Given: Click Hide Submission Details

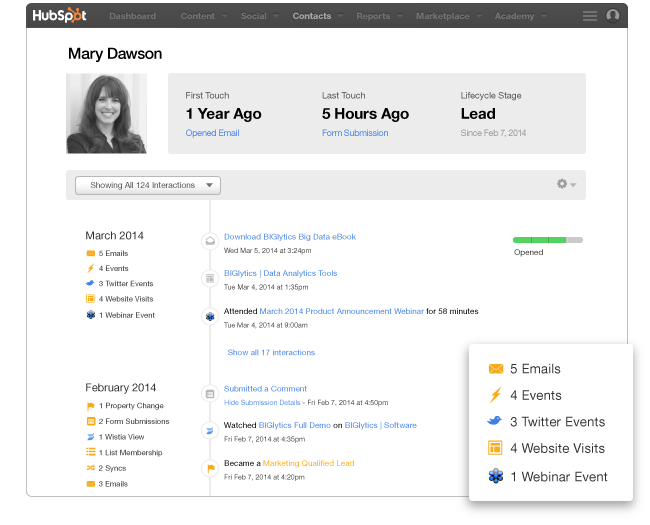Looking at the screenshot, I should [x=262, y=402].
